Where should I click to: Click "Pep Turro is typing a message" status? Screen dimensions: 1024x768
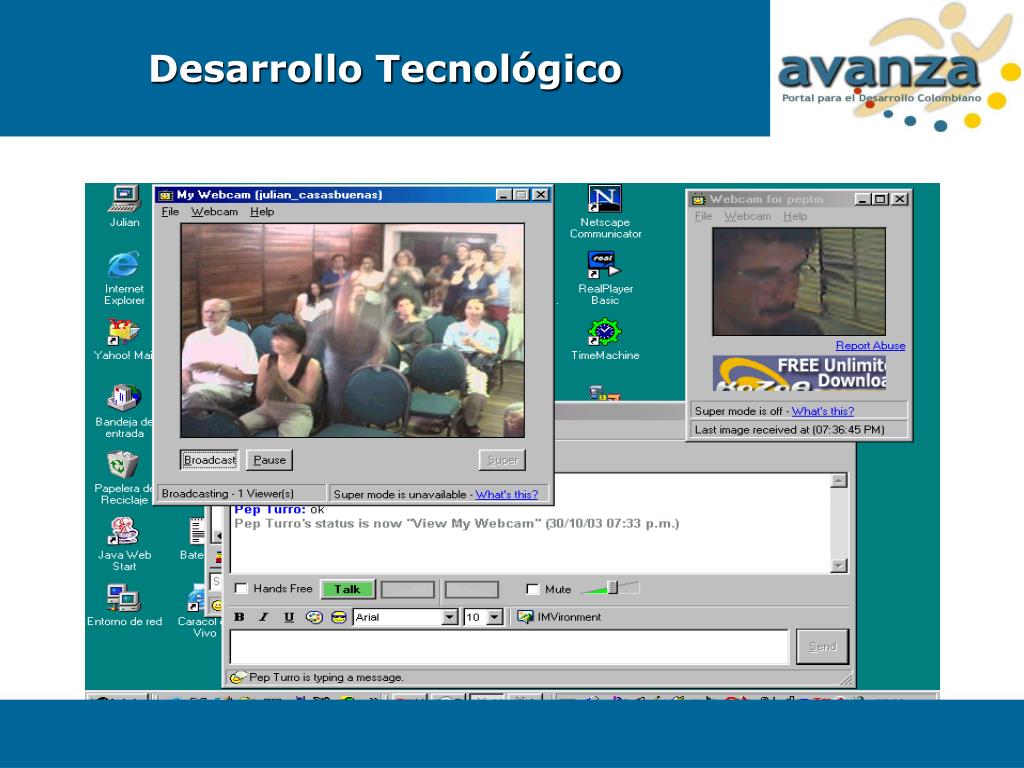tap(326, 677)
